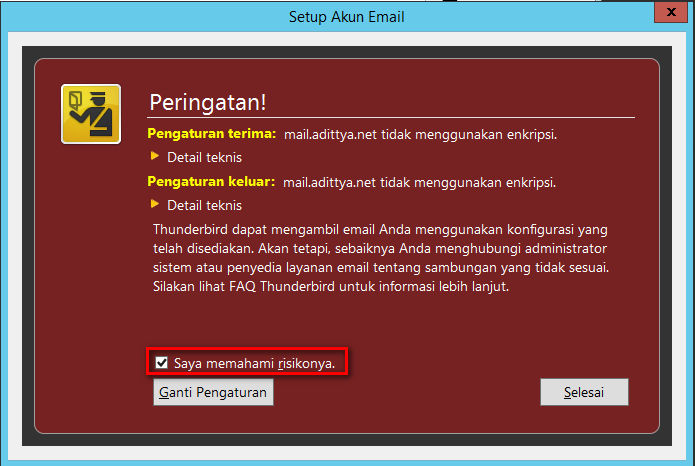Open Detail teknis text for outgoing settings
This screenshot has width=695, height=466.
pos(204,205)
